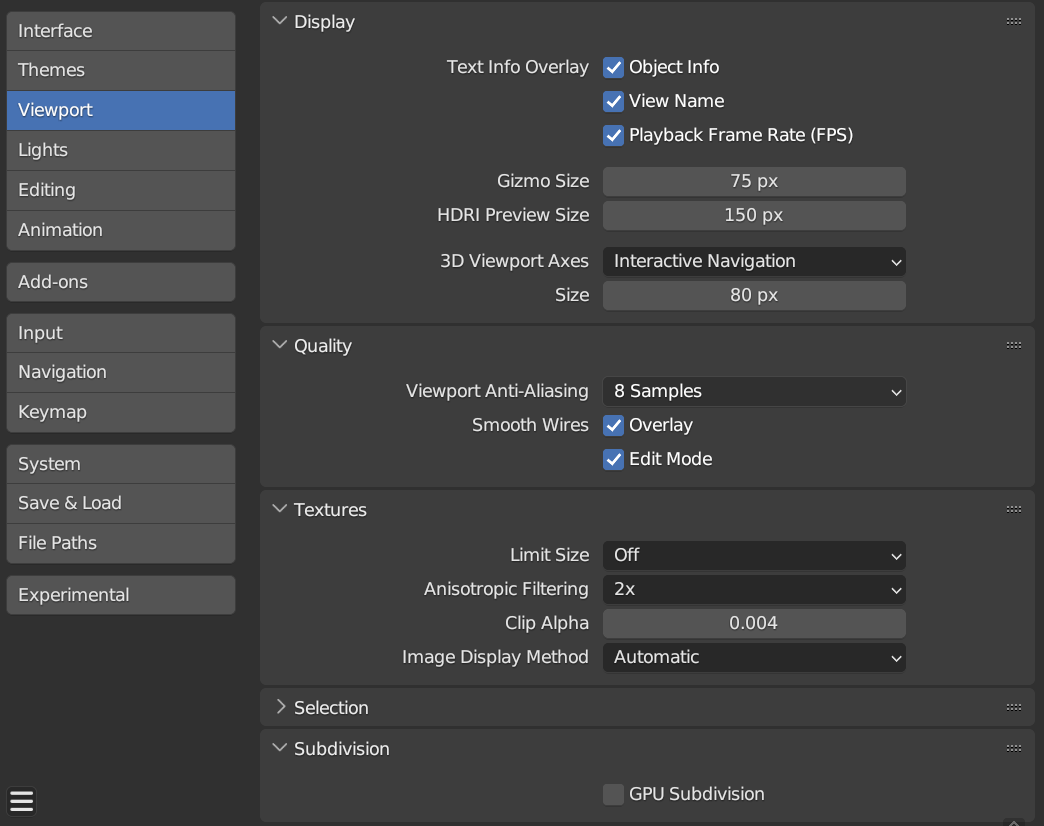Enable GPU Subdivision checkbox
1044x826 pixels.
(613, 794)
